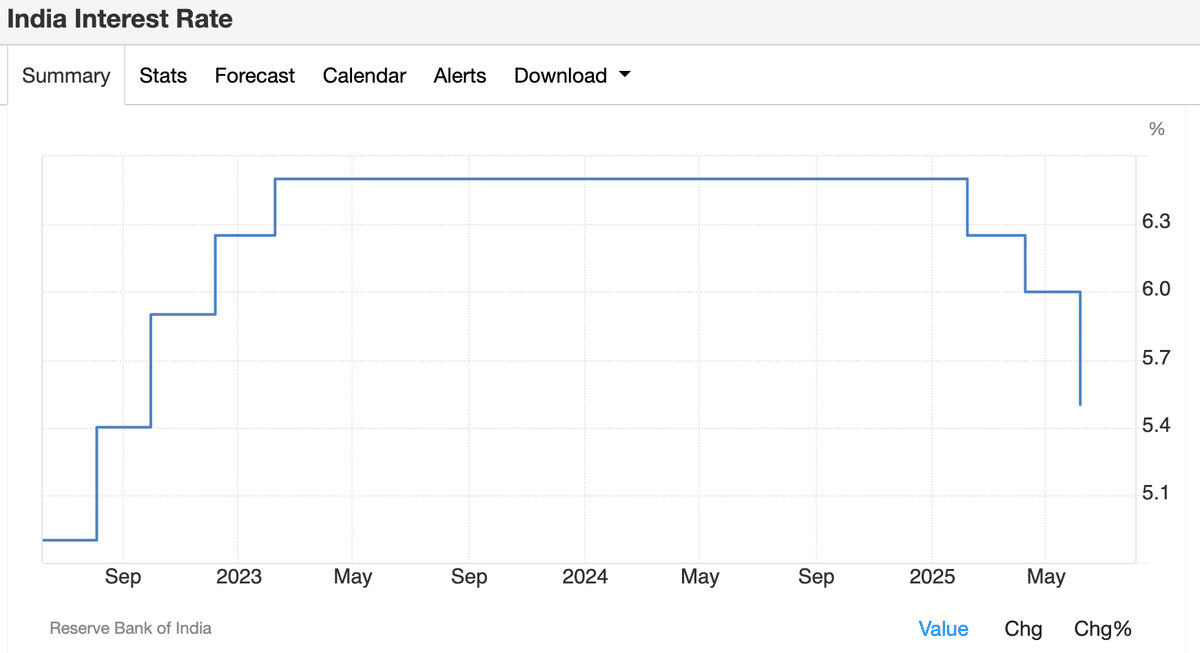The height and width of the screenshot is (653, 1200).
Task: Open the Alerts tab
Action: pyautogui.click(x=460, y=76)
